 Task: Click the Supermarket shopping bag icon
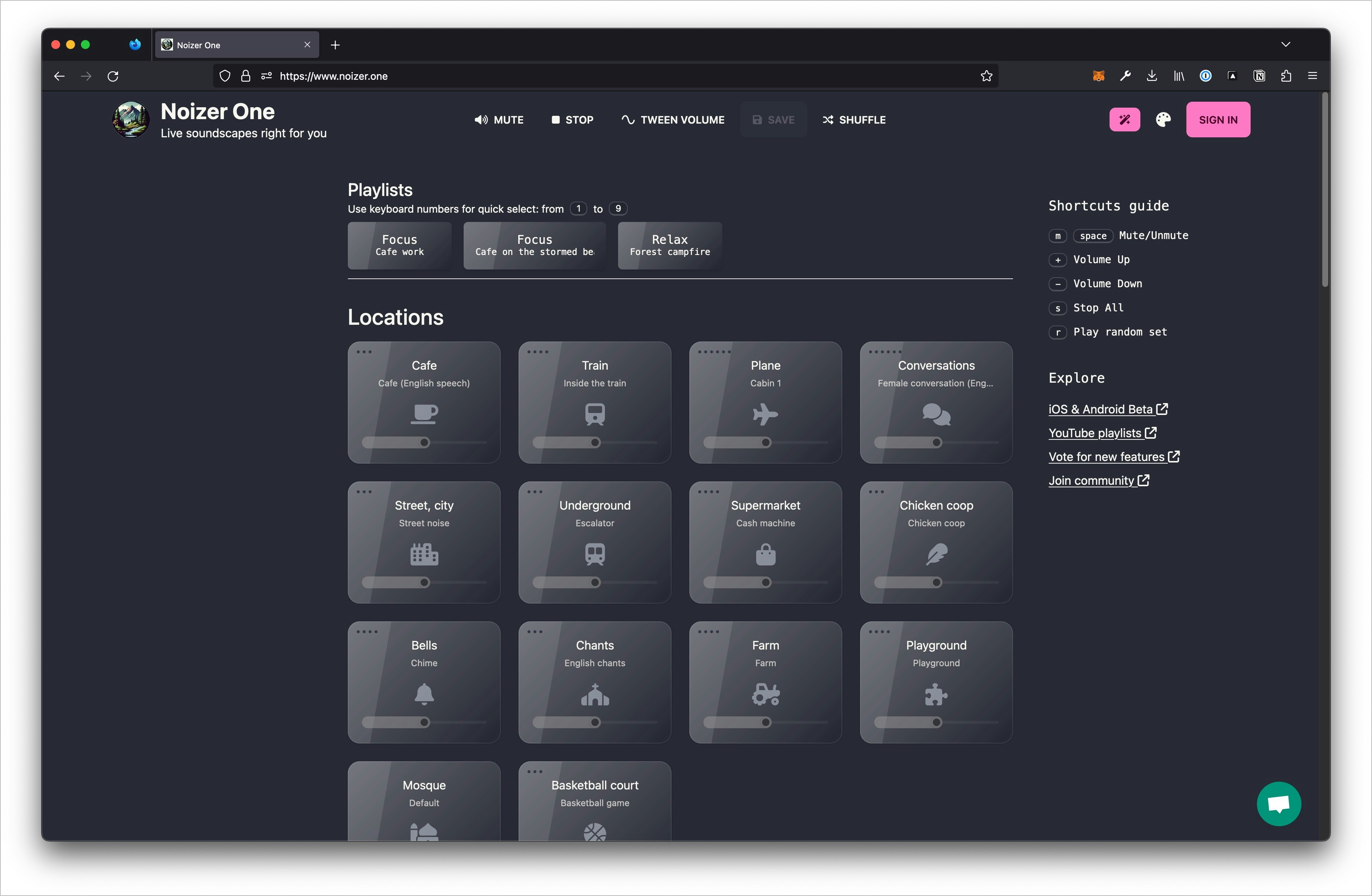(765, 554)
